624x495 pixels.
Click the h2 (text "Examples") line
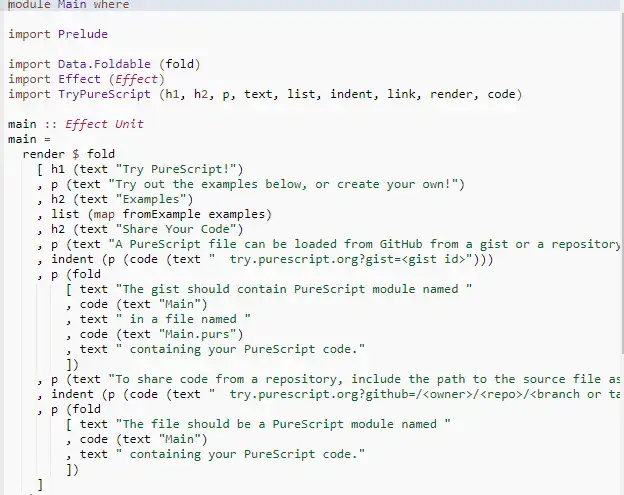[x=115, y=199]
